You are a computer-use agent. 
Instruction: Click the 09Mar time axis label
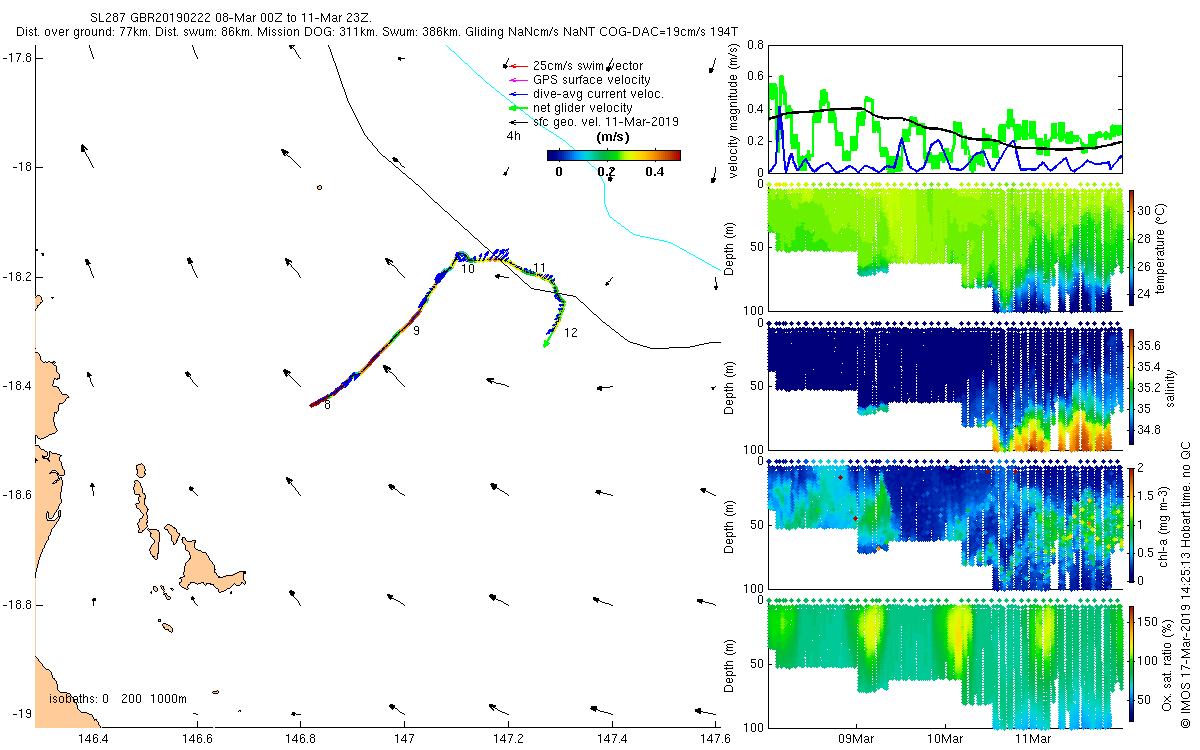tap(857, 738)
